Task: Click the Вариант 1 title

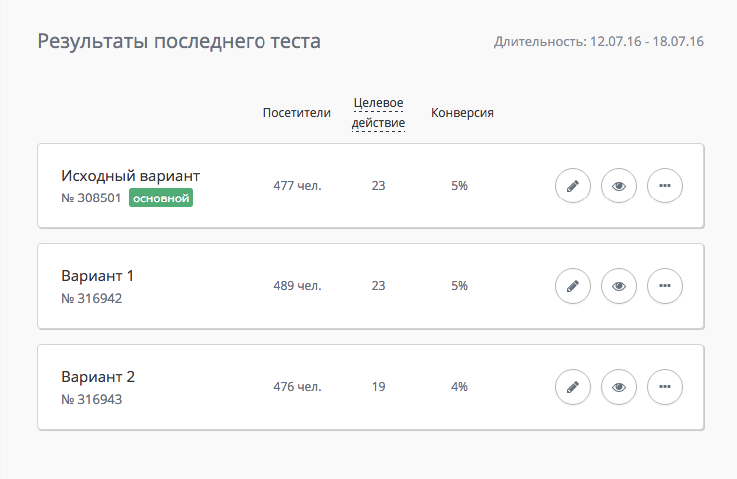Action: click(x=98, y=276)
